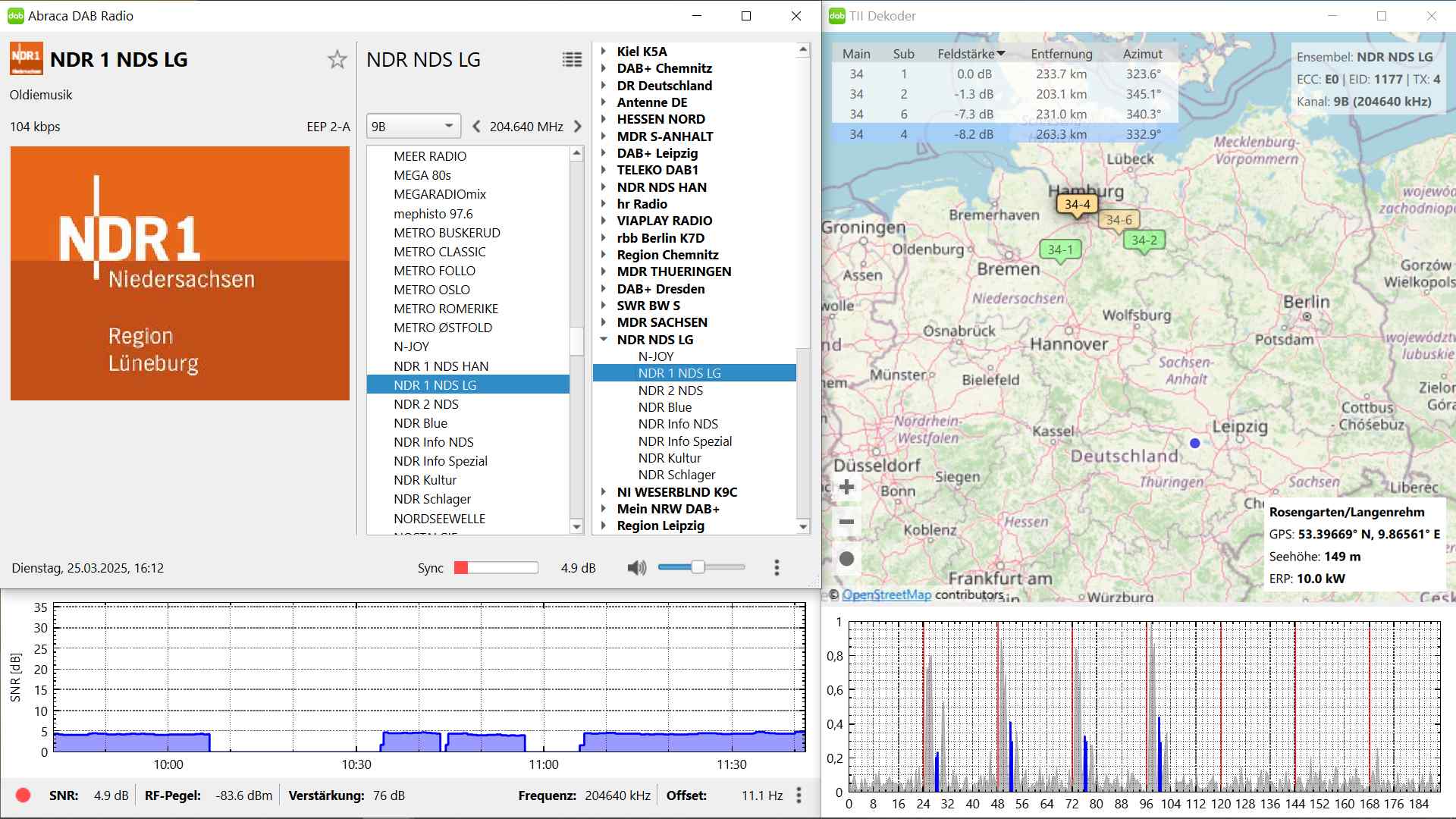Open the signal status bar three-dot menu
Screen dimensions: 1456x819
click(799, 795)
